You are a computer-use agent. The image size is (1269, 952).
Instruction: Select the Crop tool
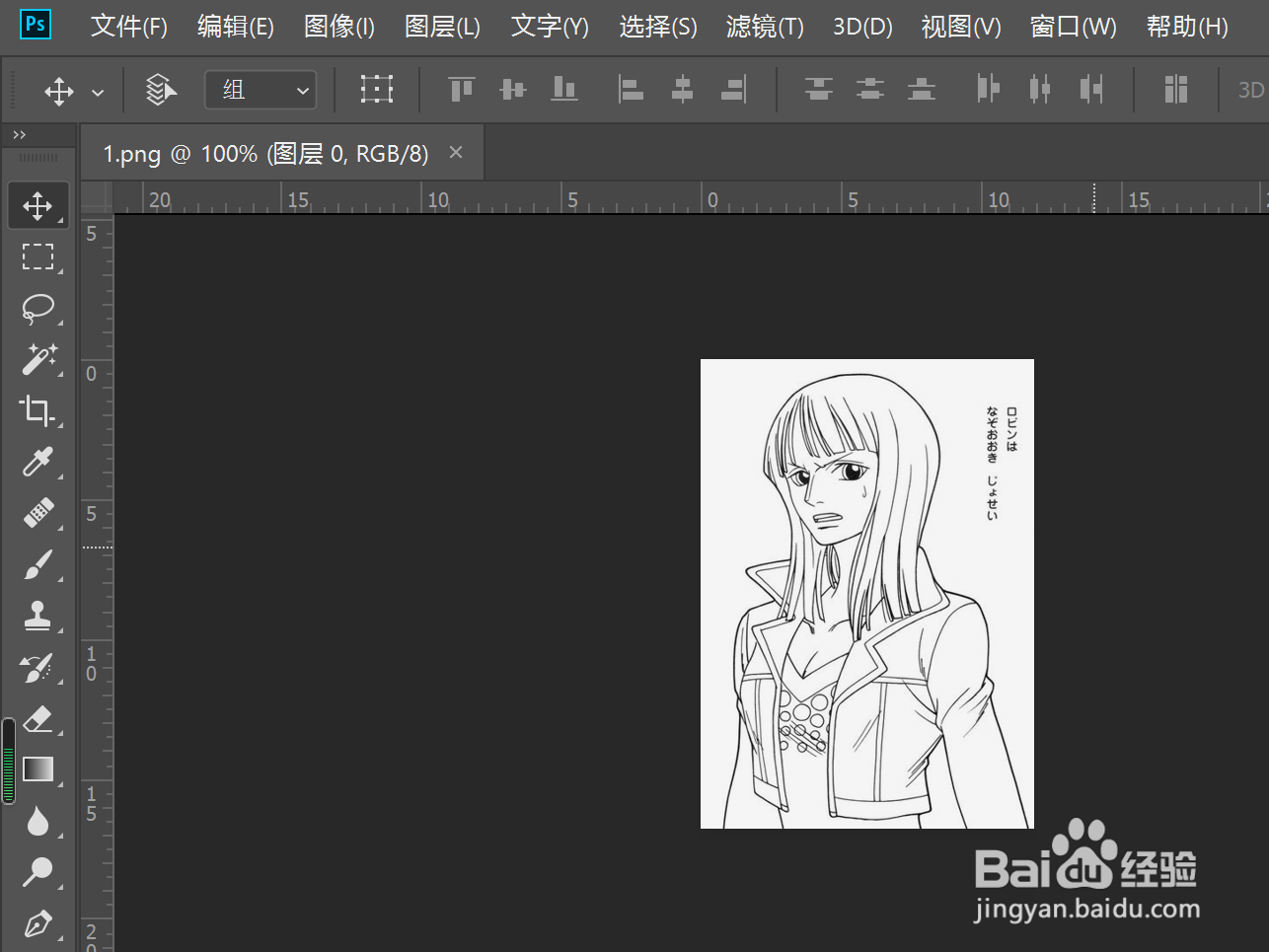click(38, 411)
